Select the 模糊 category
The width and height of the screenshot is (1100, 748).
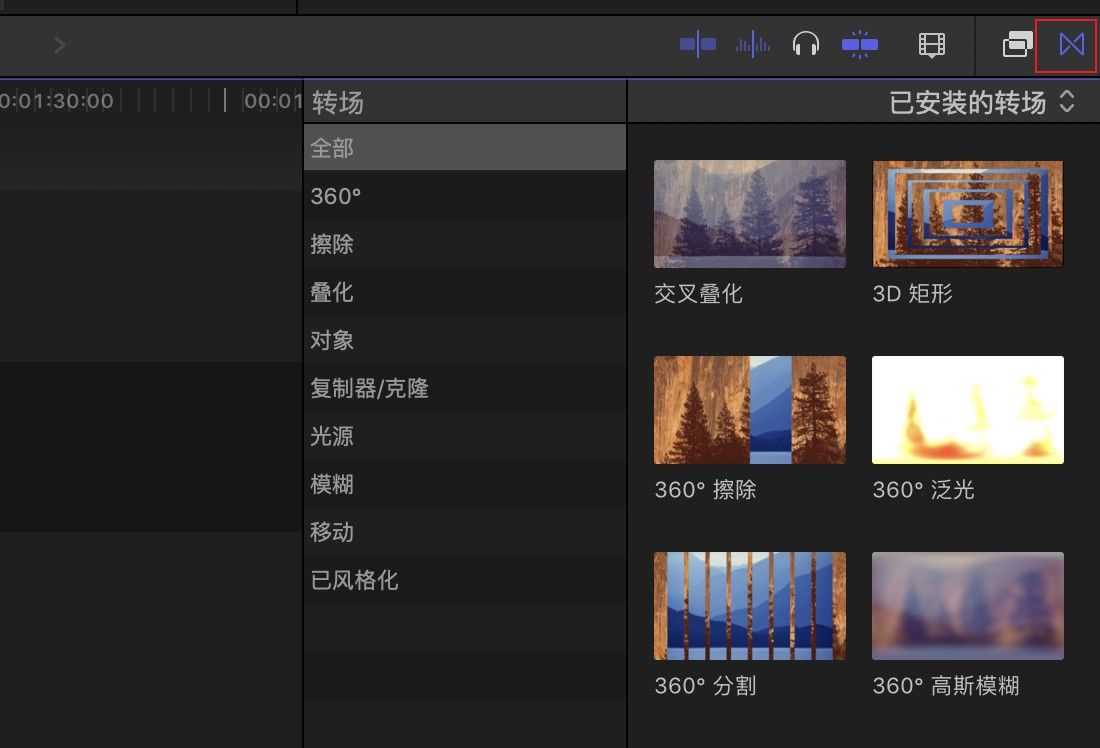(464, 484)
